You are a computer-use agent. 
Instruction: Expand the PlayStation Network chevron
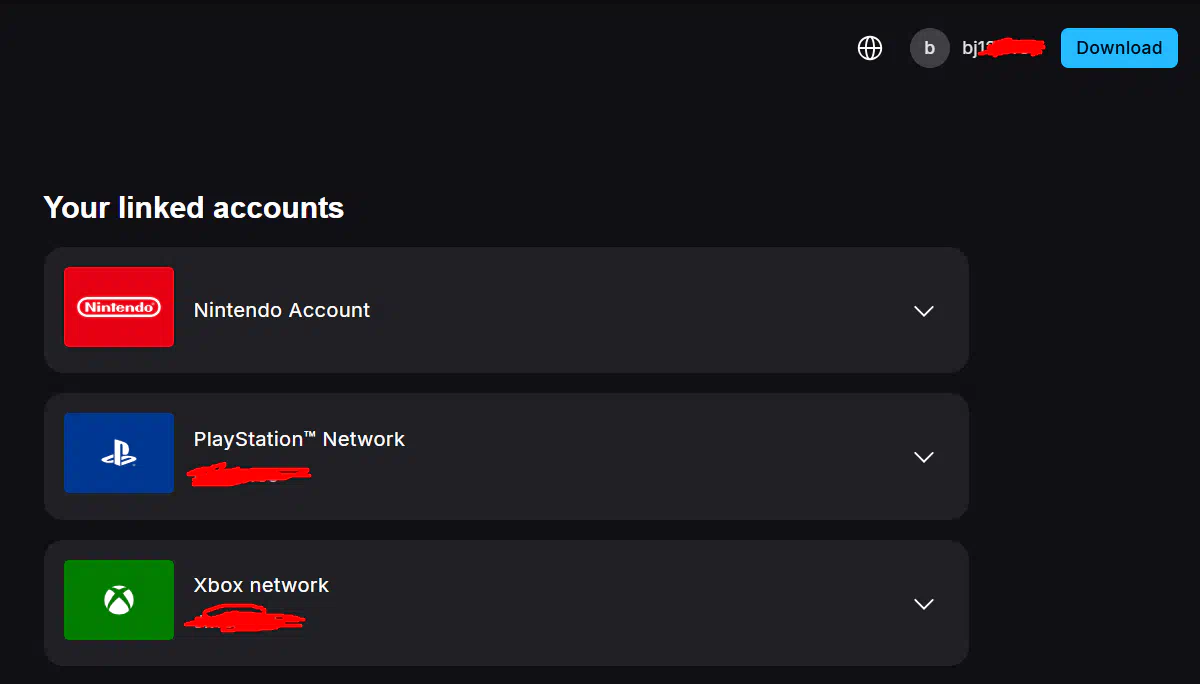[924, 457]
